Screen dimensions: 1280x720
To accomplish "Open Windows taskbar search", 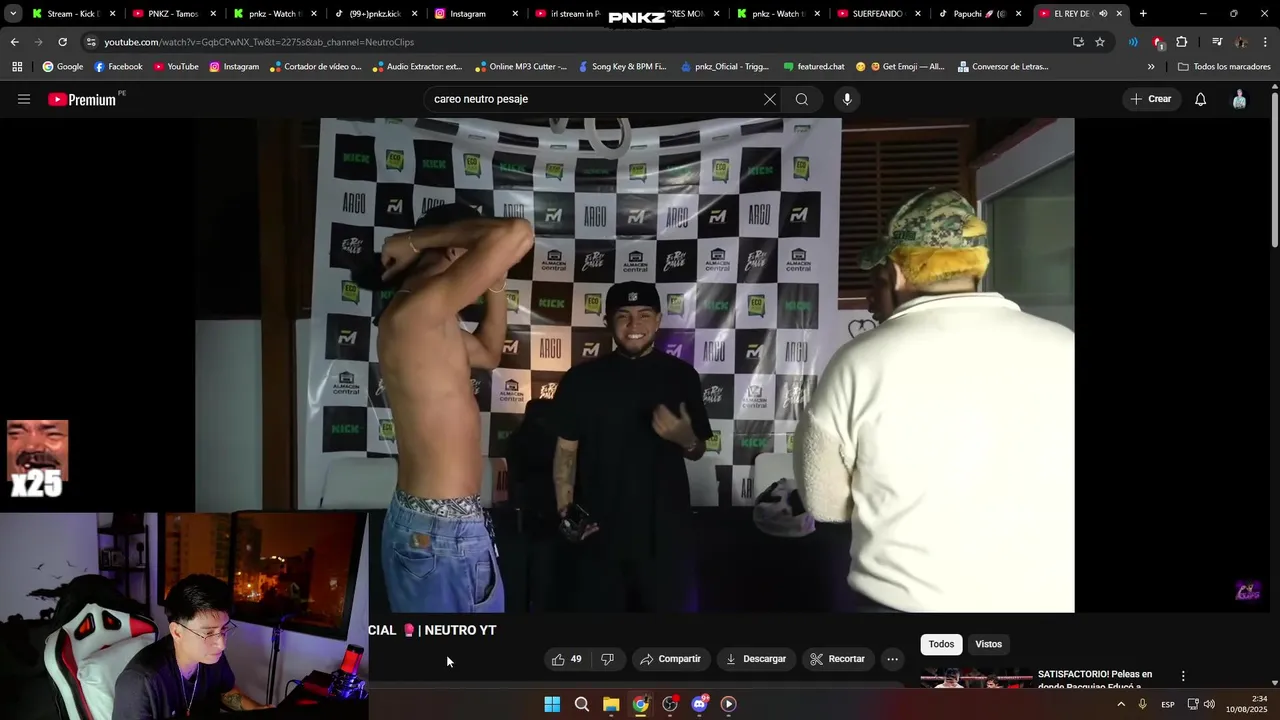I will (581, 704).
